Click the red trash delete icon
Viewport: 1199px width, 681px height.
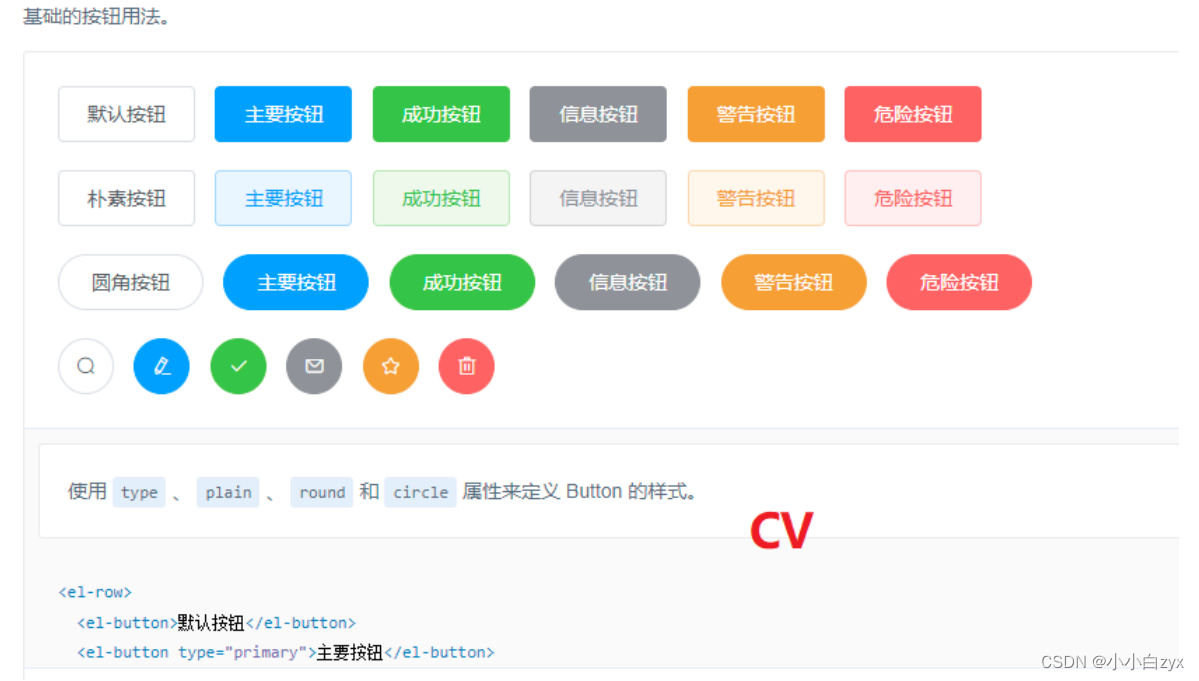(466, 366)
